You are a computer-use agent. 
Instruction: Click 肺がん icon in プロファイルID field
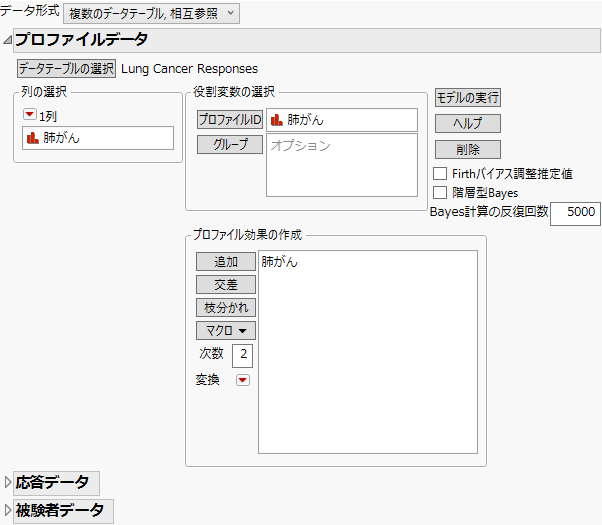[276, 120]
